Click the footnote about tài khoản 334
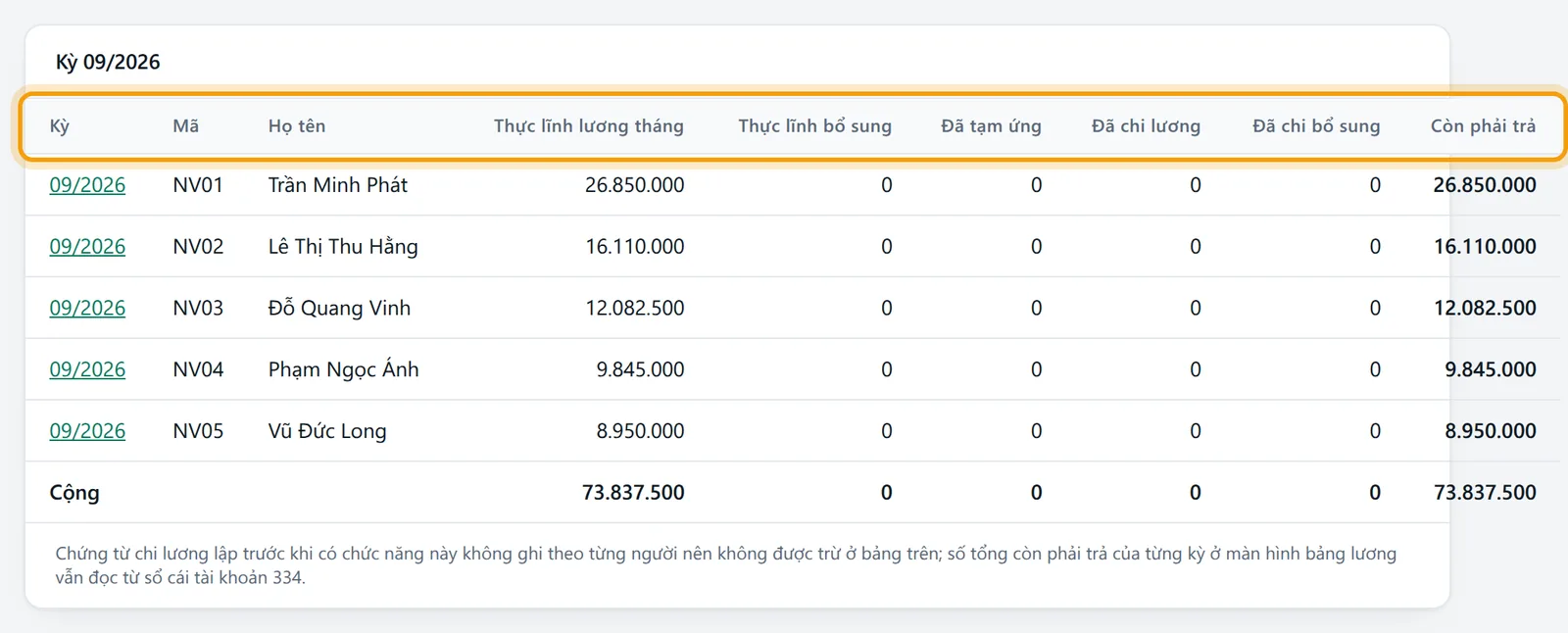Viewport: 1568px width, 633px height. coord(725,565)
